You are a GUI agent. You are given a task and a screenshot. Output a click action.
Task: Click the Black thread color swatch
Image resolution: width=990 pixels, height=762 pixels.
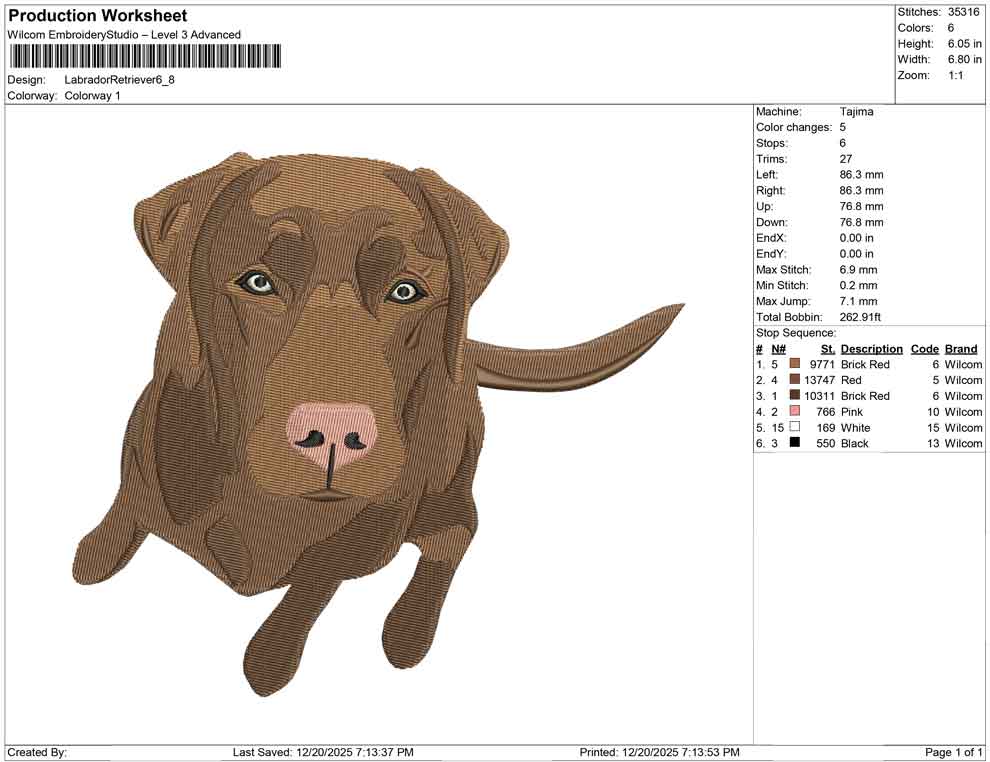click(795, 443)
